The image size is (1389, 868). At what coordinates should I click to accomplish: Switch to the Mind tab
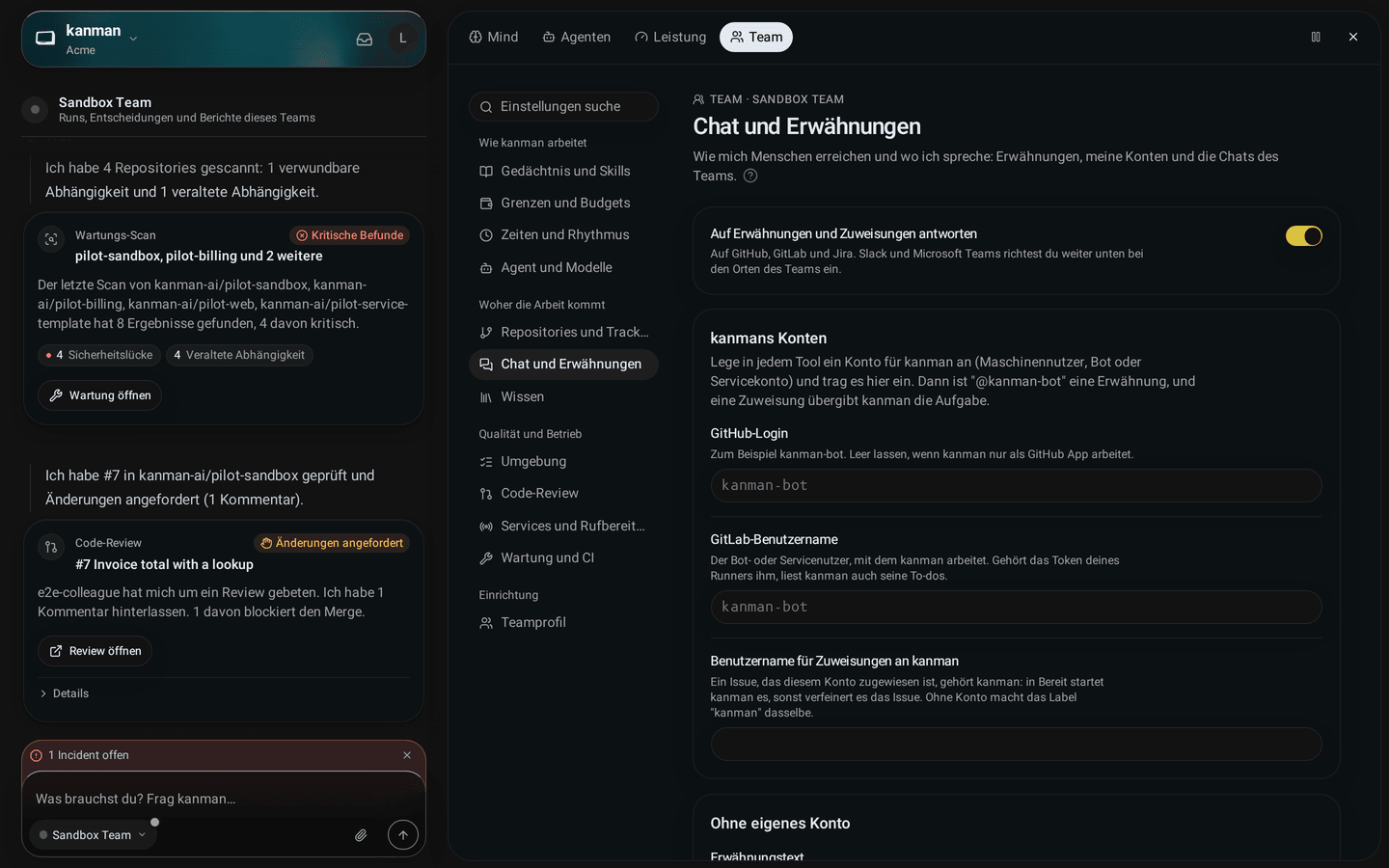coord(494,37)
